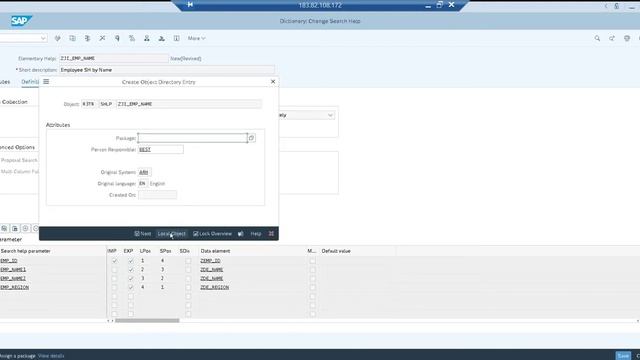Toggle EXP checkbox for EMP_NAME2
This screenshot has width=640, height=360.
point(131,278)
